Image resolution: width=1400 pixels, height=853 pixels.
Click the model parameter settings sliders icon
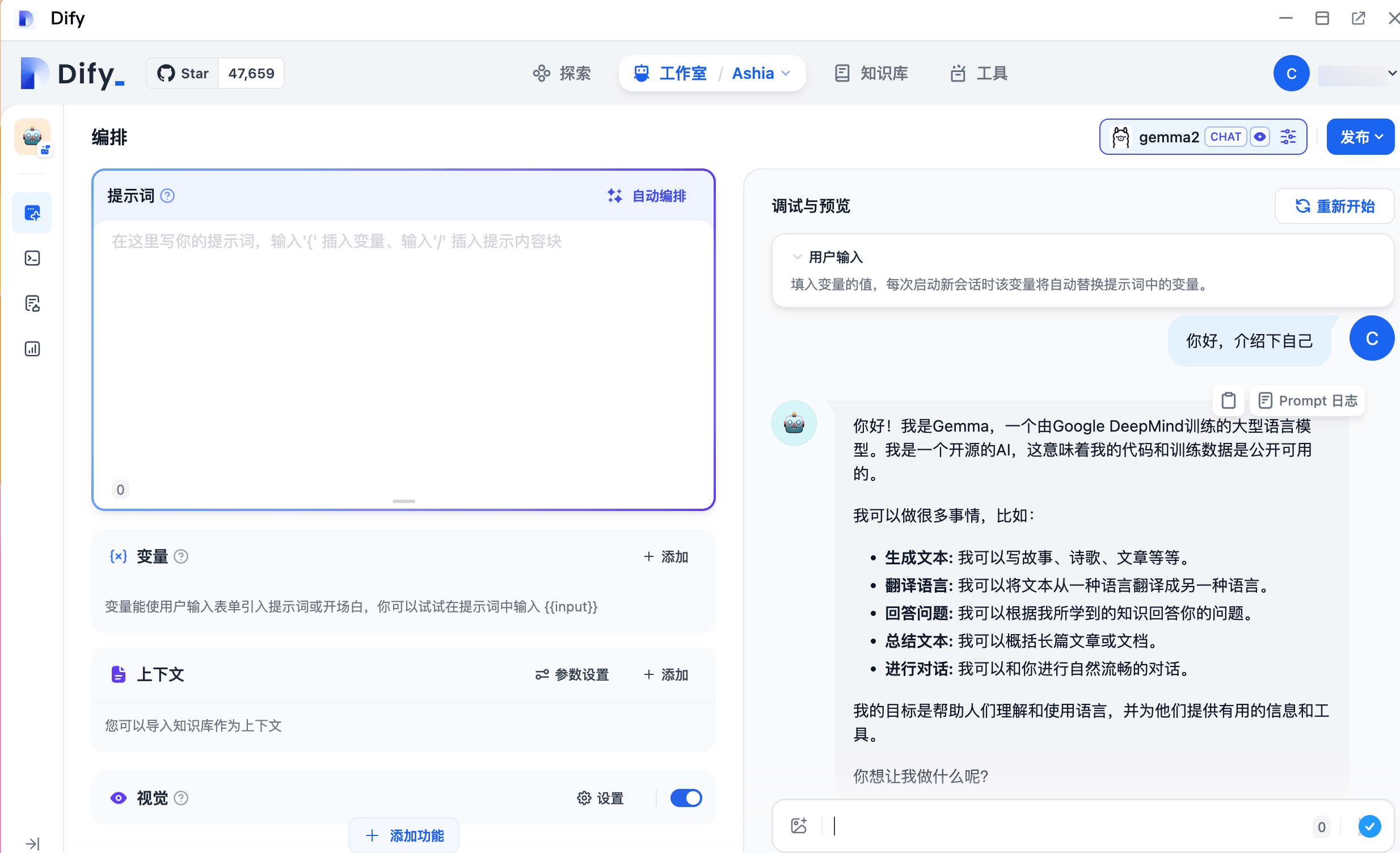pyautogui.click(x=1288, y=136)
